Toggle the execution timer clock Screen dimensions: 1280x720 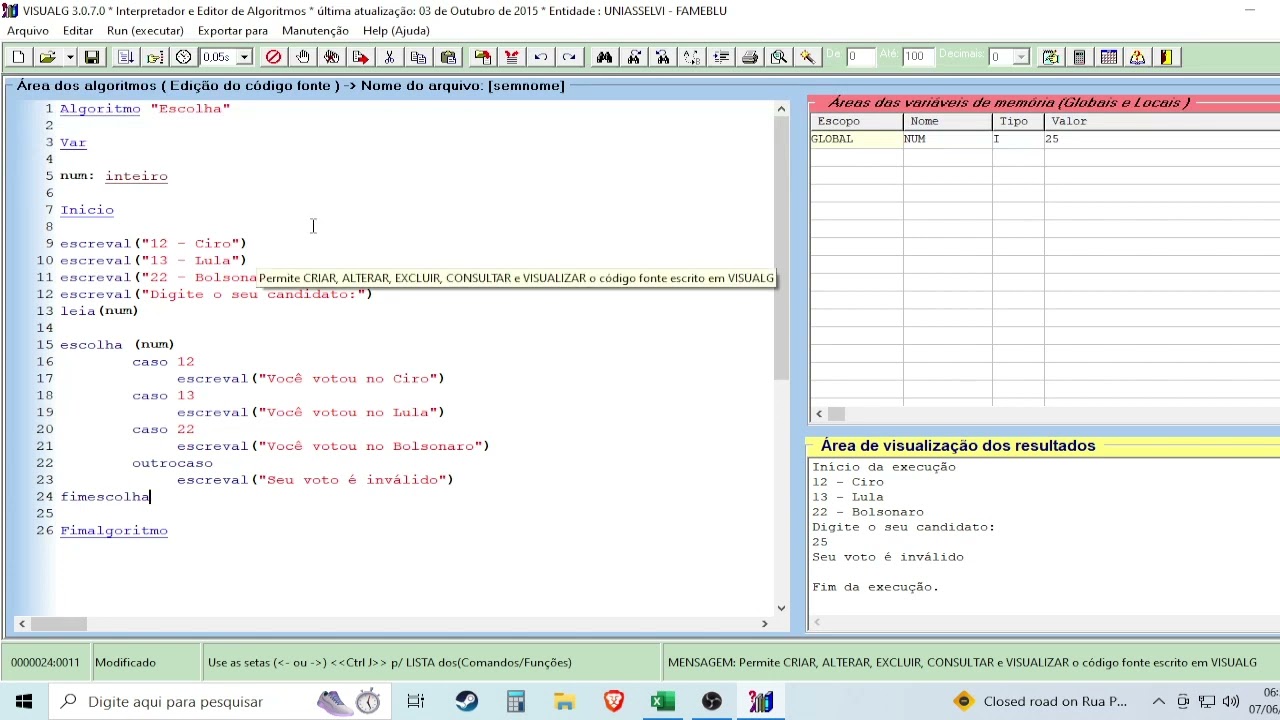(184, 57)
